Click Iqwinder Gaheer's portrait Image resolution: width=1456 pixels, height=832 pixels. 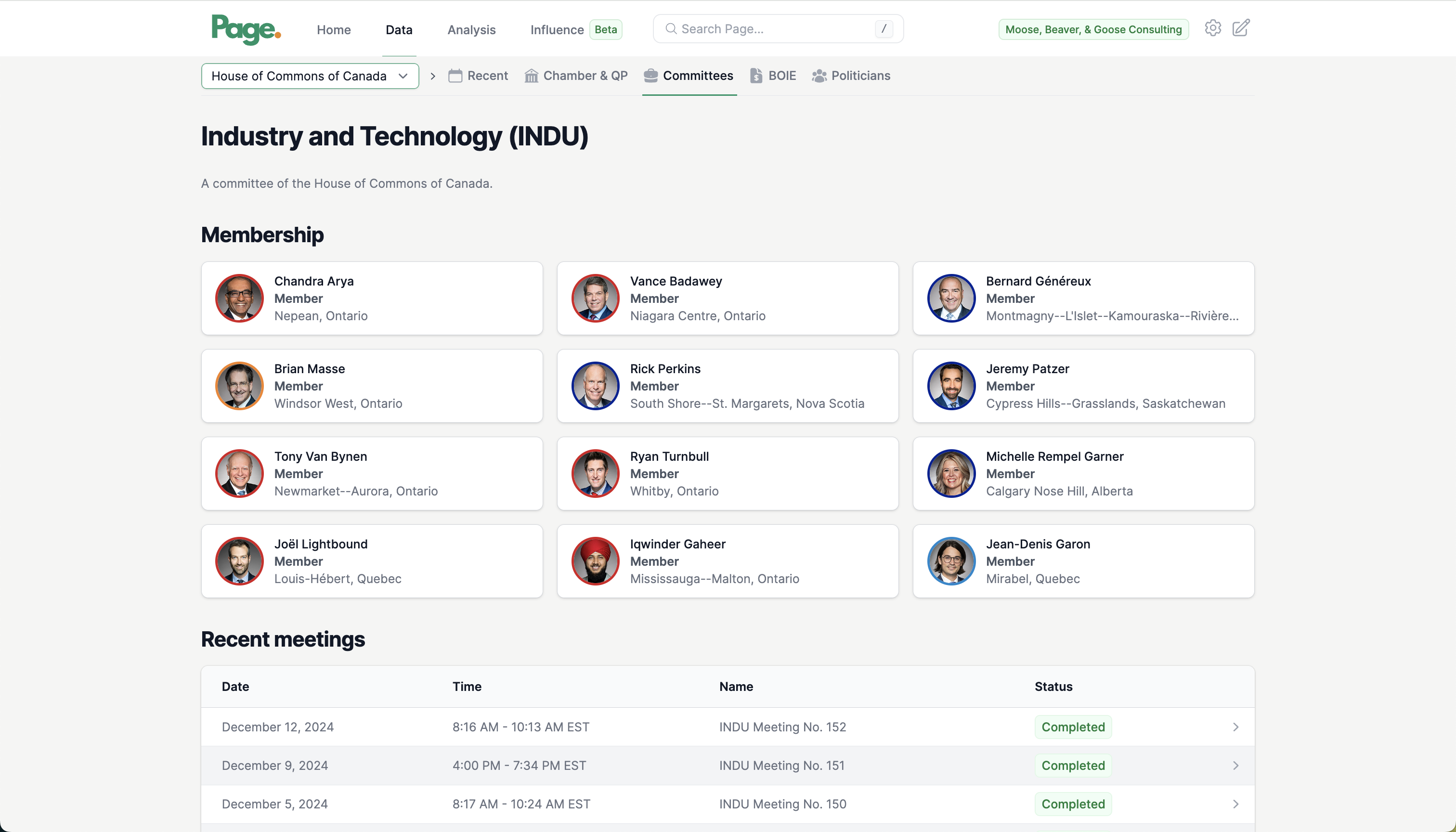pyautogui.click(x=595, y=561)
